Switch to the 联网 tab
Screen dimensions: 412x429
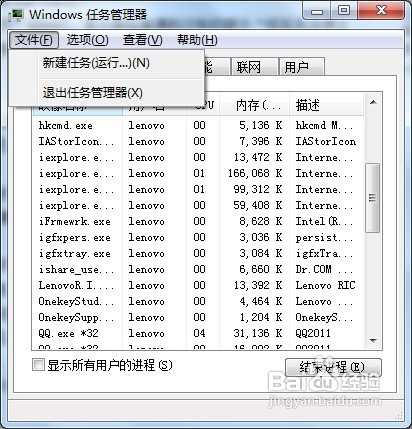click(255, 67)
